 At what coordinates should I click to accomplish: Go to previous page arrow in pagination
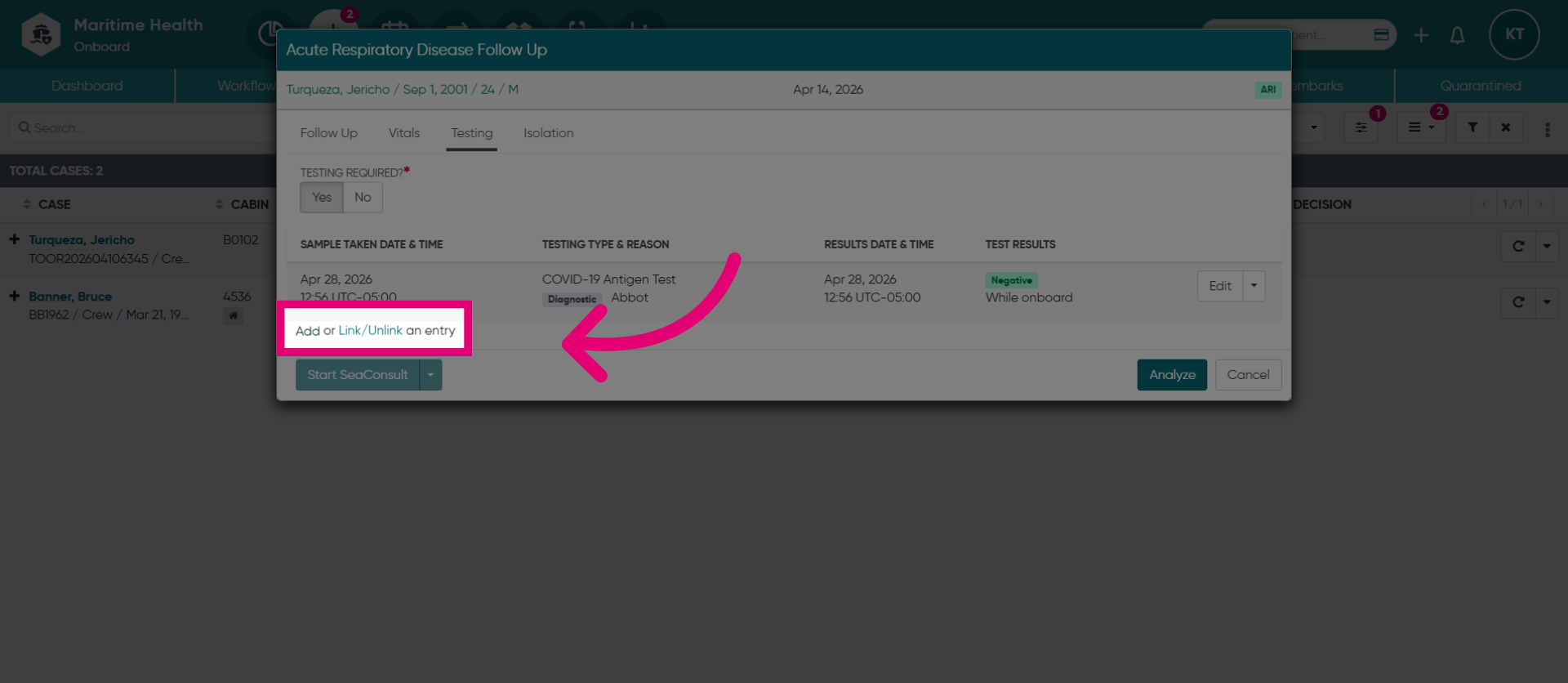tap(1484, 204)
